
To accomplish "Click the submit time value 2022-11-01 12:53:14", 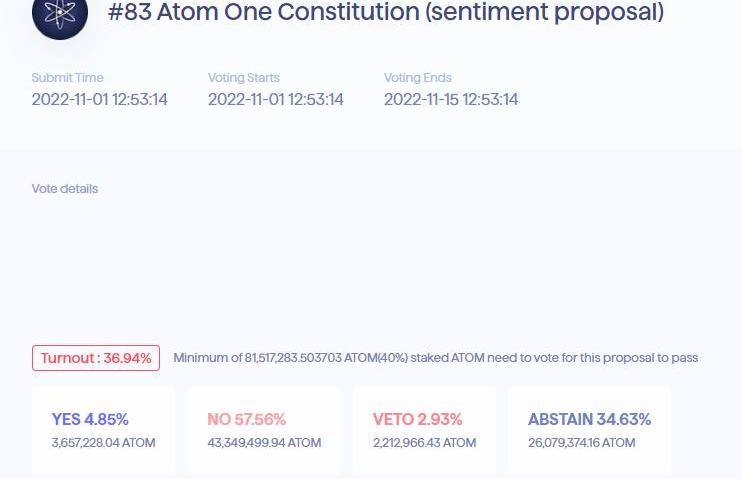I will tap(99, 99).
